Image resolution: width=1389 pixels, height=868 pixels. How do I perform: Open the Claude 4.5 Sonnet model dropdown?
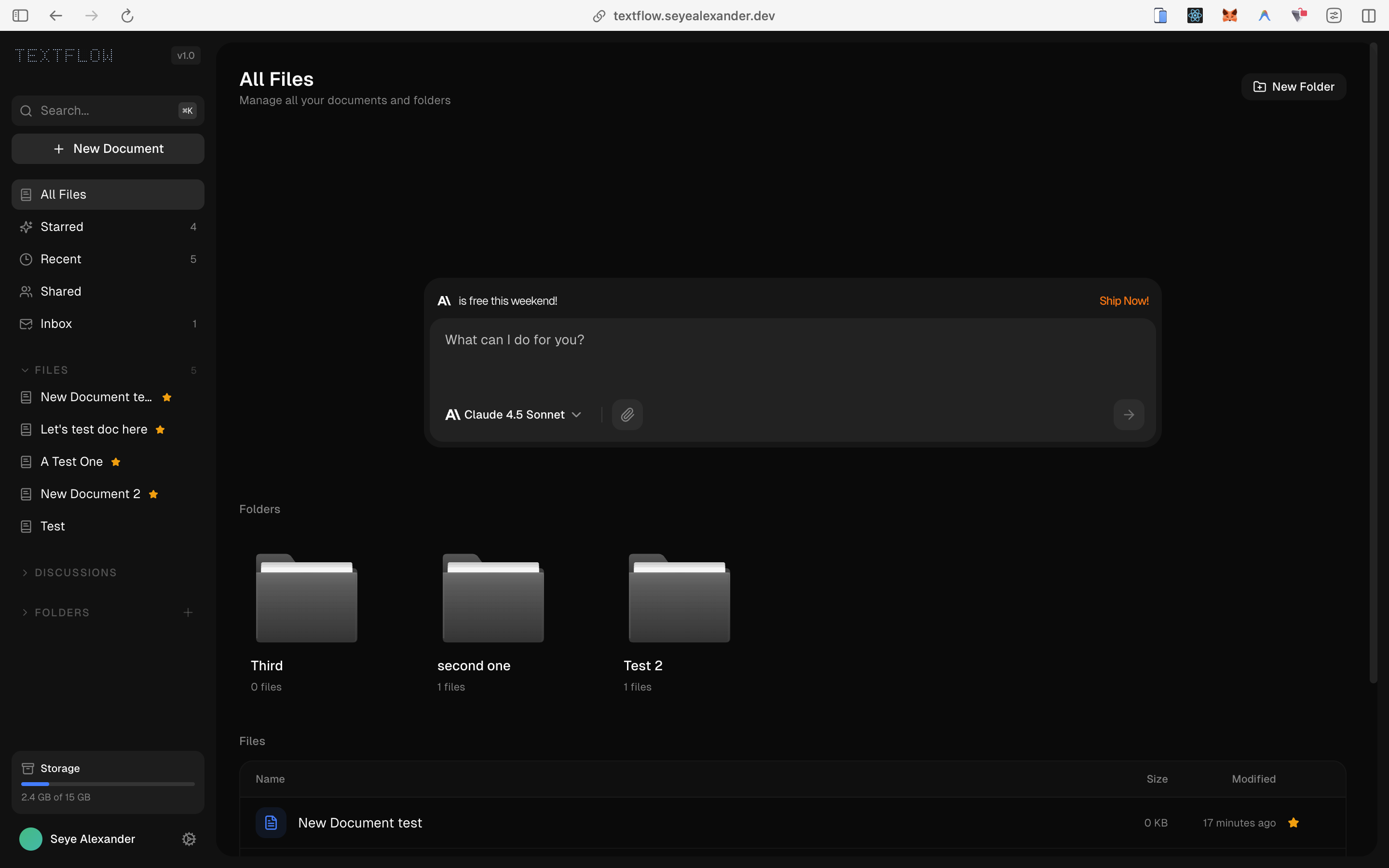coord(513,414)
